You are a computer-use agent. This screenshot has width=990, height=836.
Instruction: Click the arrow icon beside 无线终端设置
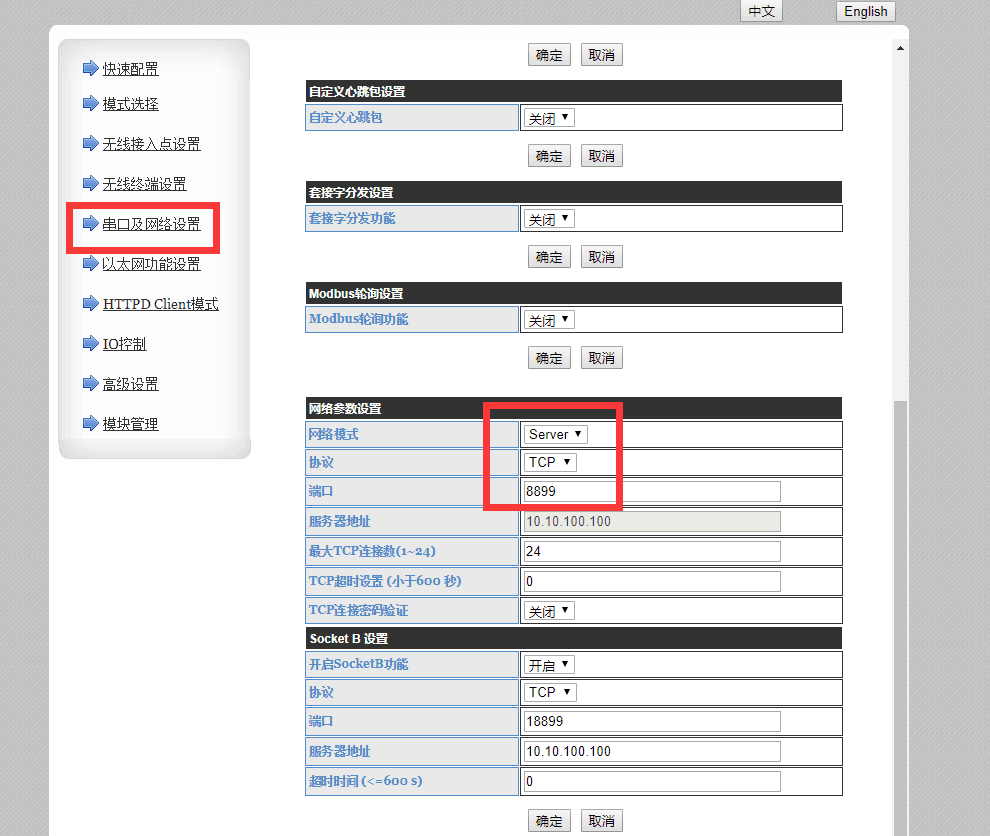91,184
